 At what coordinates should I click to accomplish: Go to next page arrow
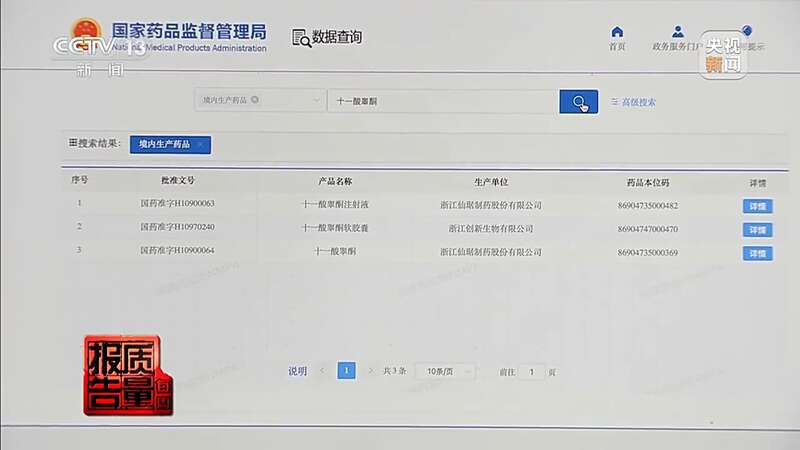[x=370, y=371]
